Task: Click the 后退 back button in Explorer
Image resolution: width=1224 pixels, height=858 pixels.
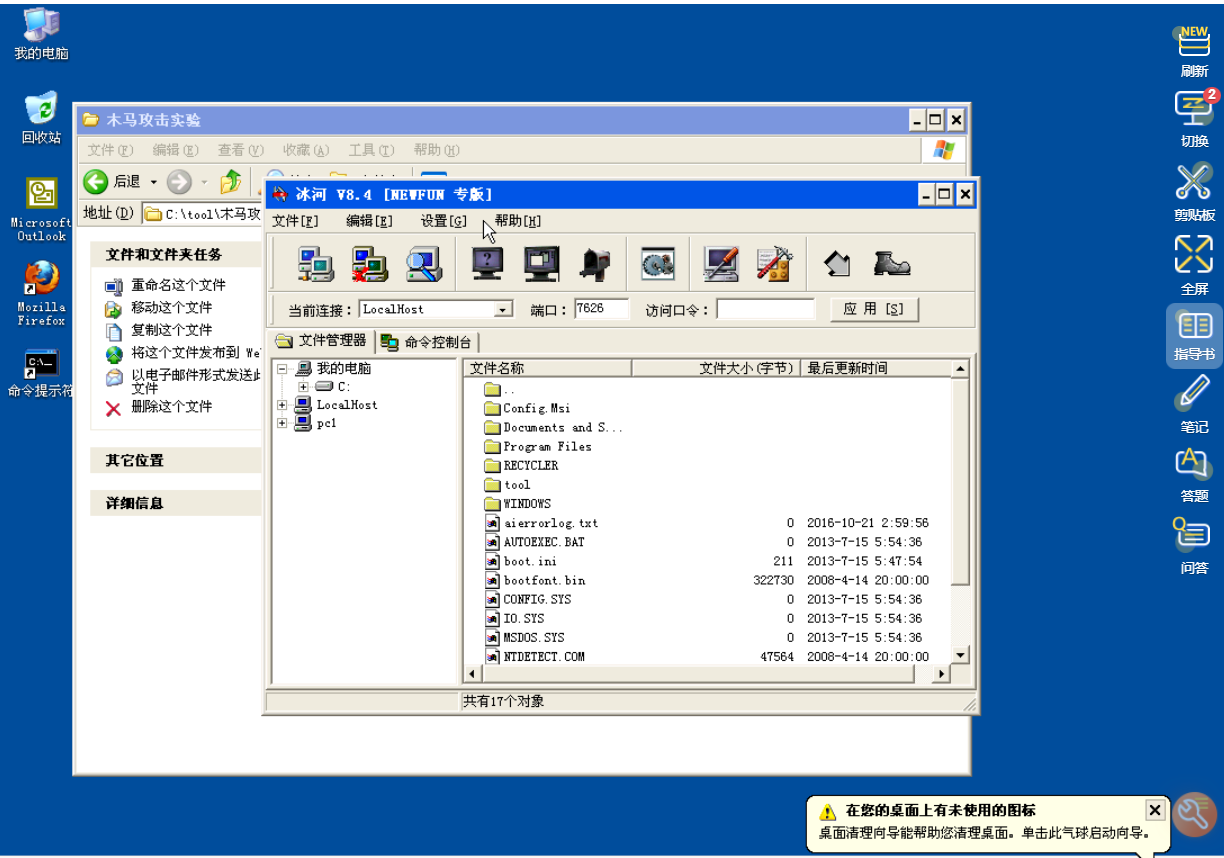Action: pos(113,182)
